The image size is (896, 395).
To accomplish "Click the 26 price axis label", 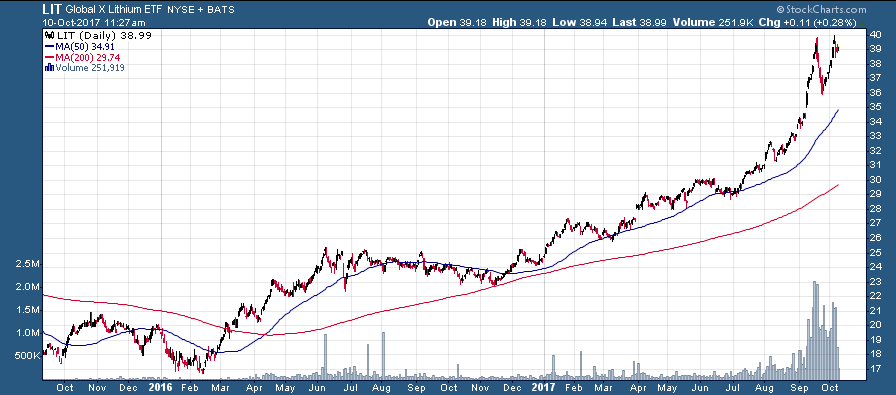I will (x=874, y=238).
